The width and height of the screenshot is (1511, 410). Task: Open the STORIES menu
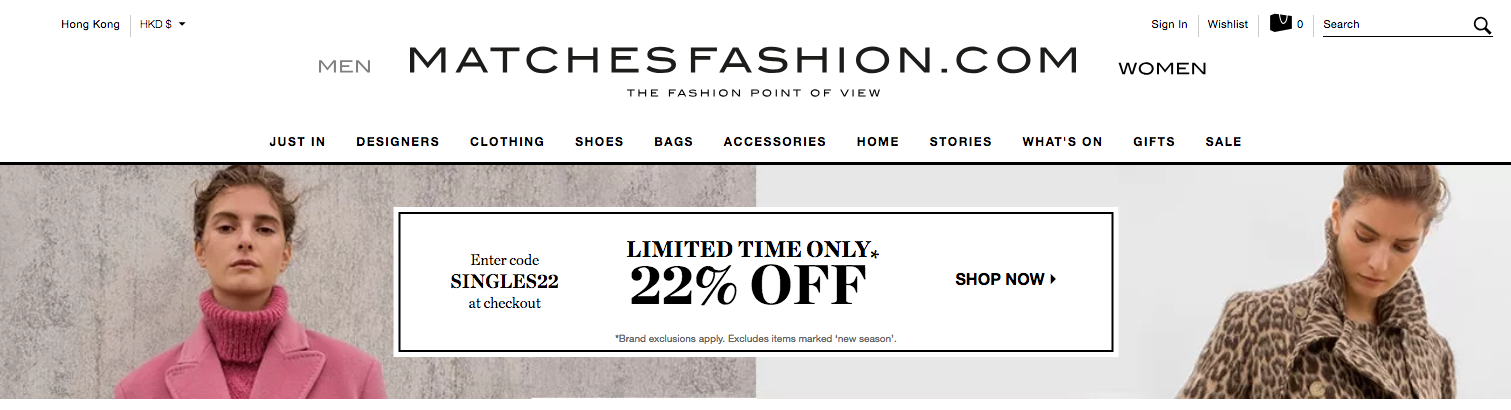(x=960, y=141)
